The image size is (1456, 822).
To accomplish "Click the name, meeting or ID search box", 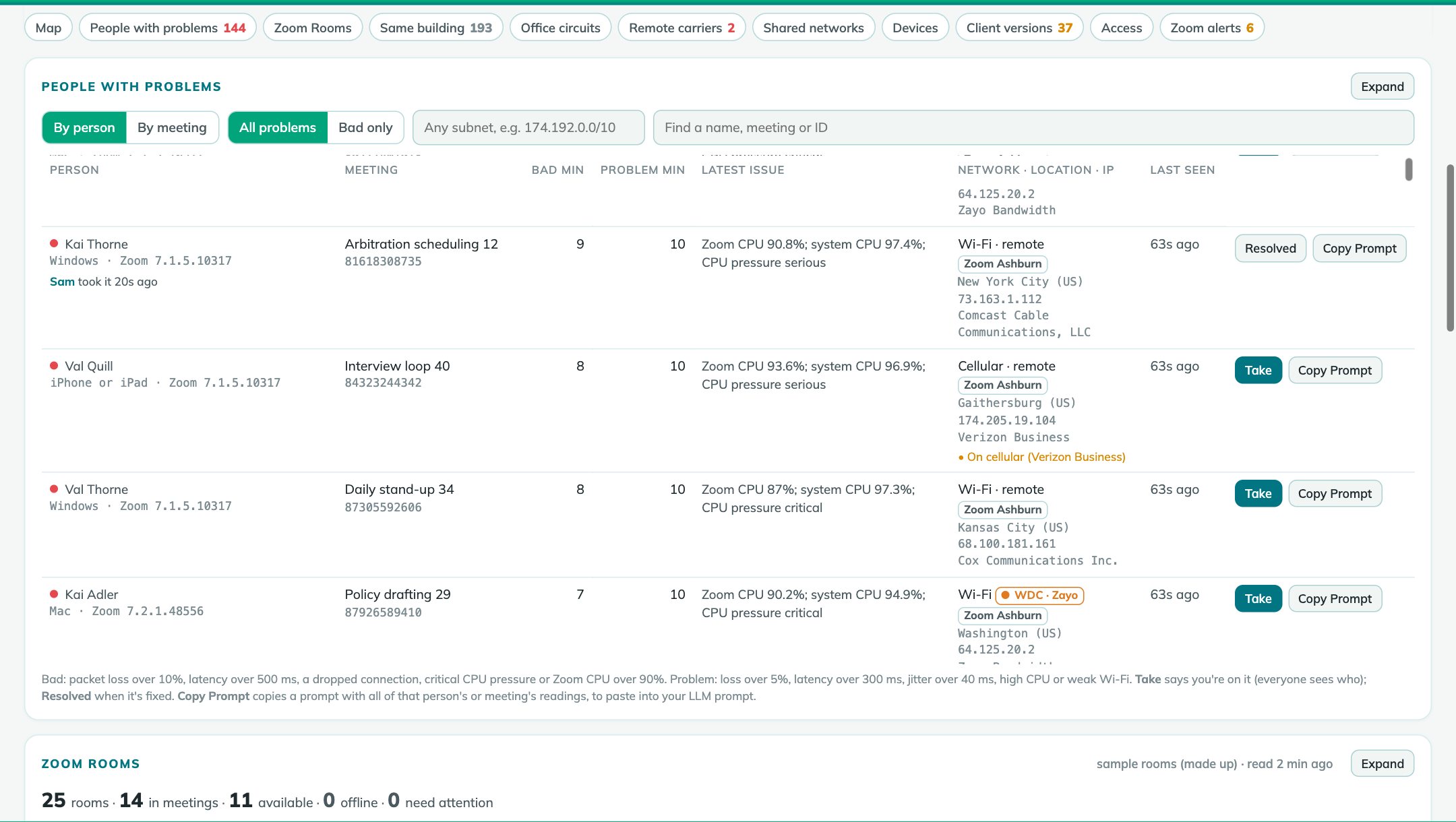I will pyautogui.click(x=1033, y=127).
